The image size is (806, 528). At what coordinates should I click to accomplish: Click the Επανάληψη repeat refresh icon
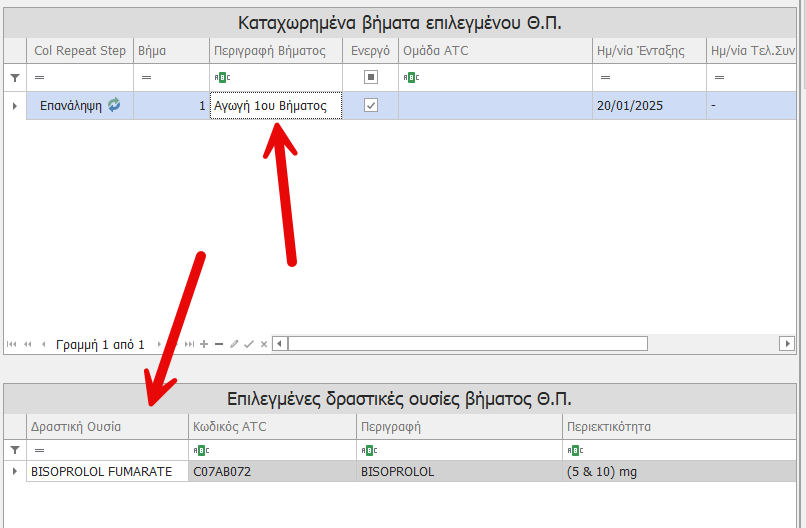(x=114, y=105)
